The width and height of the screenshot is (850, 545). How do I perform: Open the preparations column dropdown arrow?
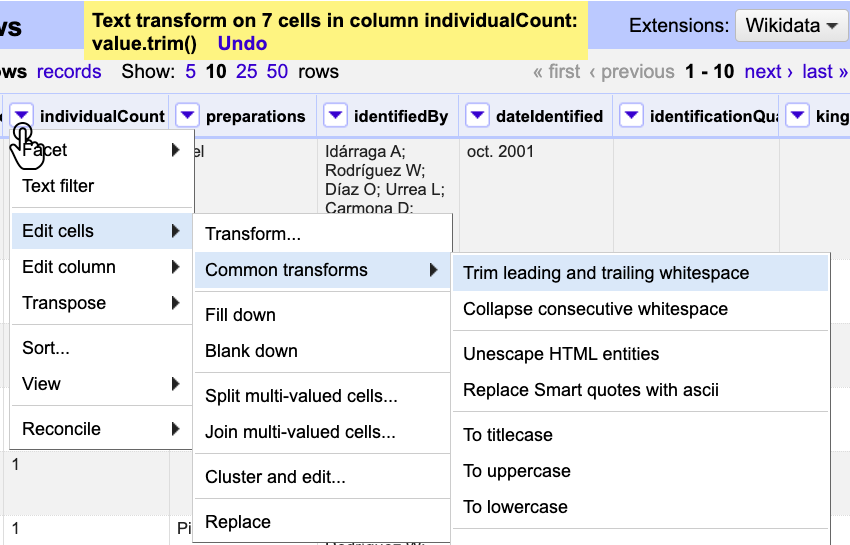pos(187,116)
